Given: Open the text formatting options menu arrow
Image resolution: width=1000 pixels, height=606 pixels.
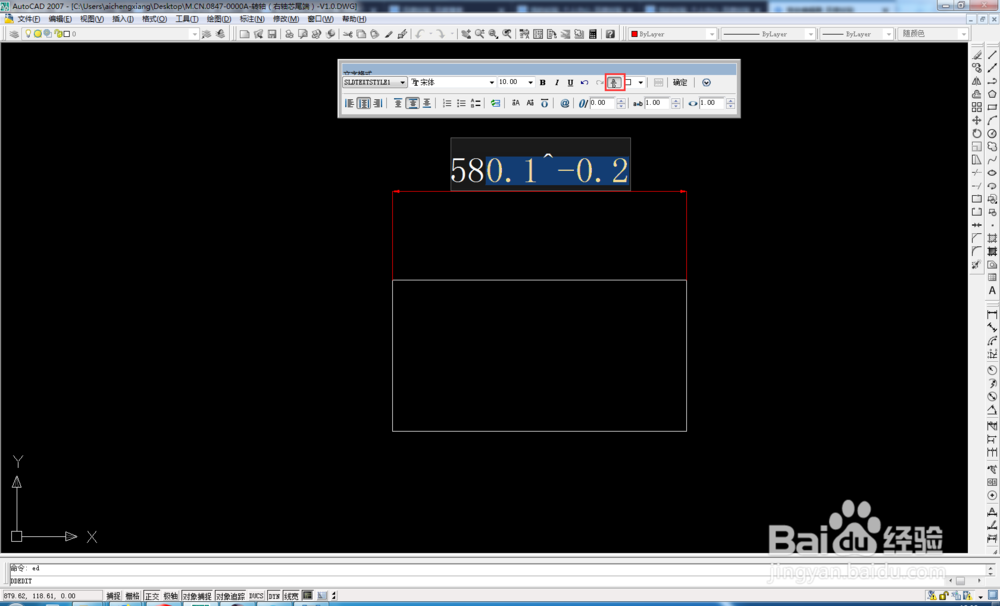Looking at the screenshot, I should [x=706, y=82].
